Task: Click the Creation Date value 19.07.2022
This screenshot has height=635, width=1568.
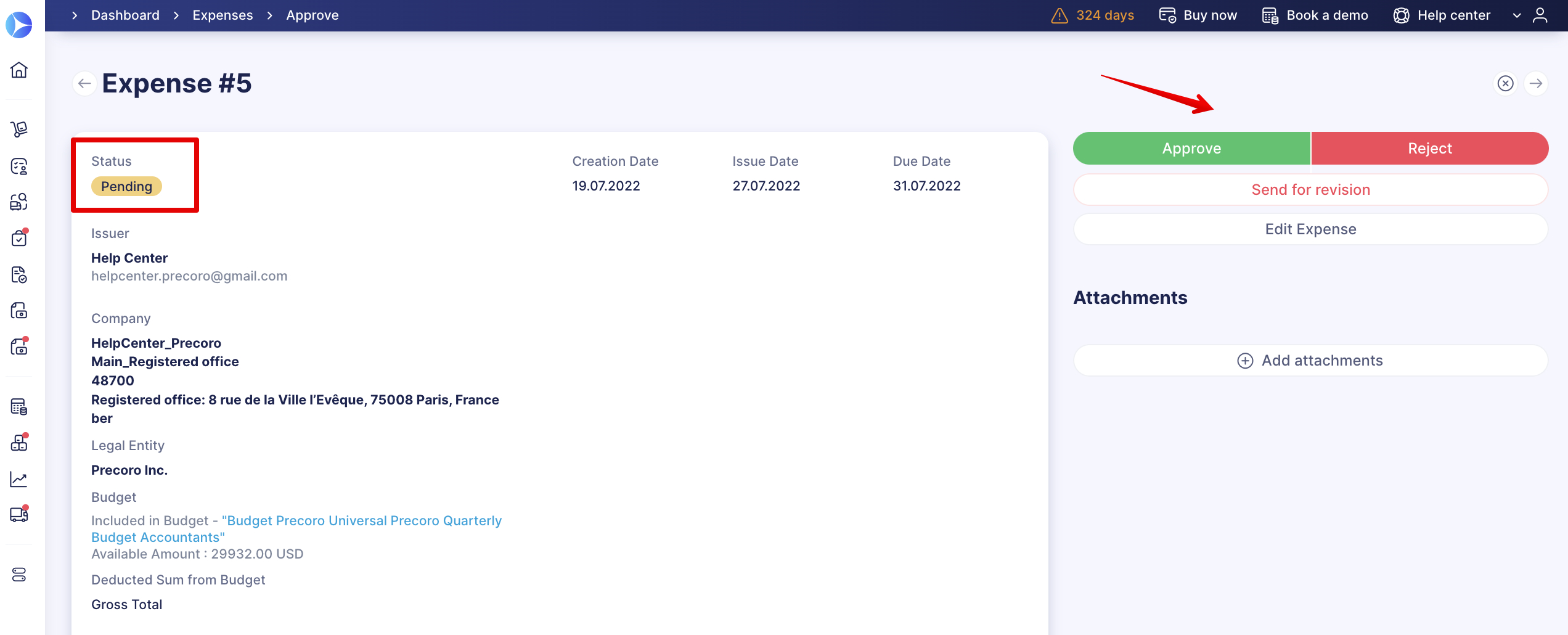Action: point(606,186)
